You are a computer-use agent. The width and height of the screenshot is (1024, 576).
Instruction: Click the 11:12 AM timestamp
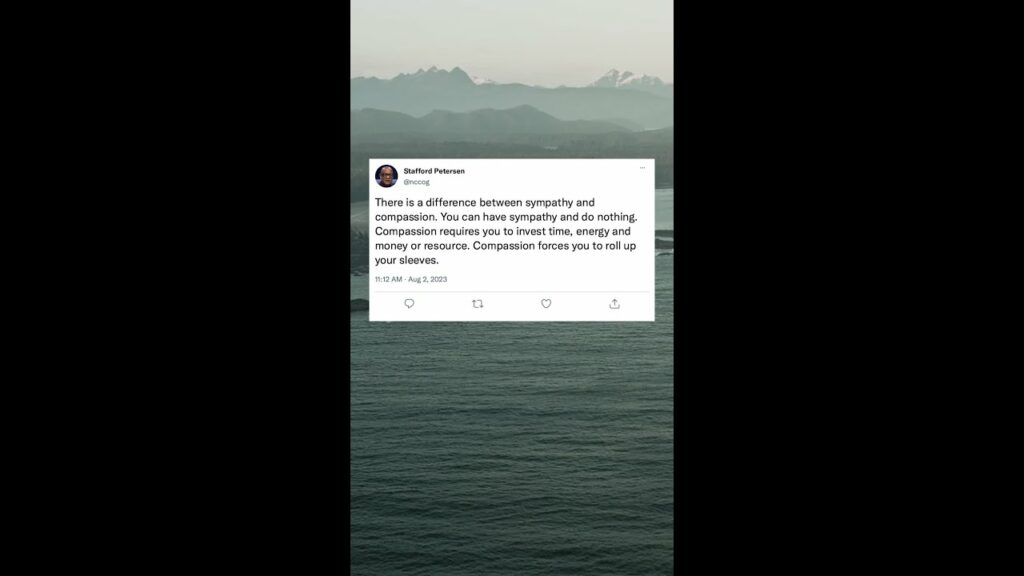[389, 280]
